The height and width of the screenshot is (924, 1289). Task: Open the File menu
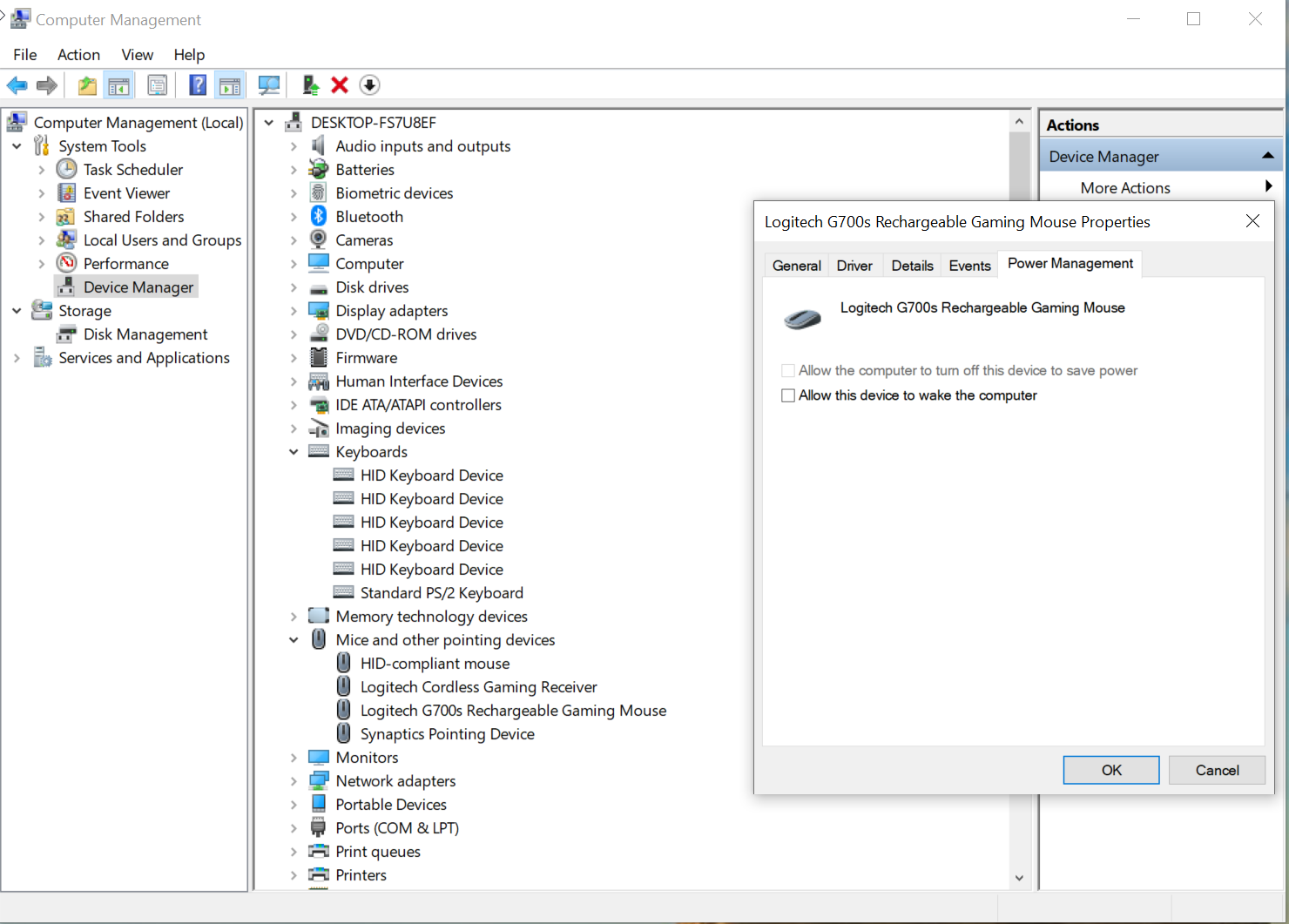25,54
